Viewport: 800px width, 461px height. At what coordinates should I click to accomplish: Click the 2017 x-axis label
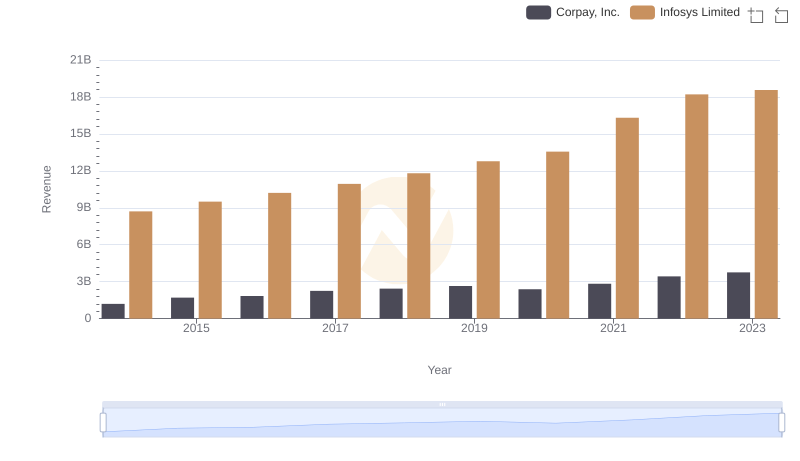[x=335, y=328]
